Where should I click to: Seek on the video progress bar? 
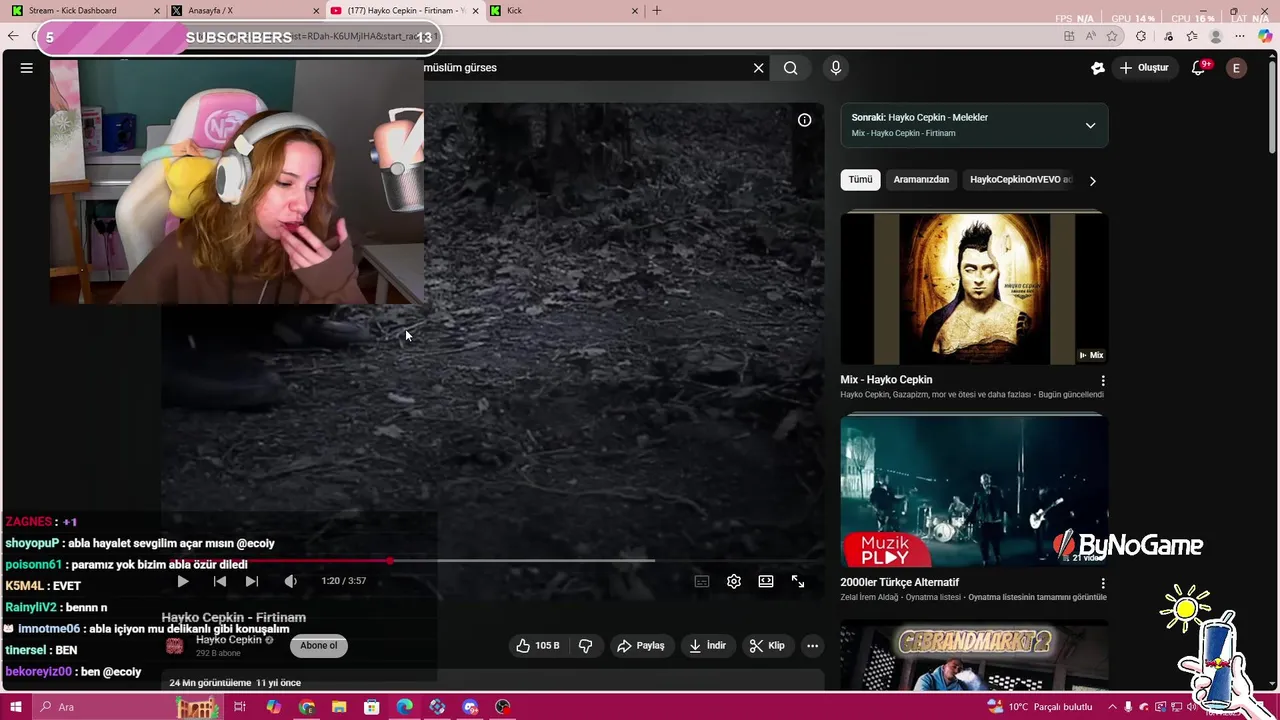[493, 560]
